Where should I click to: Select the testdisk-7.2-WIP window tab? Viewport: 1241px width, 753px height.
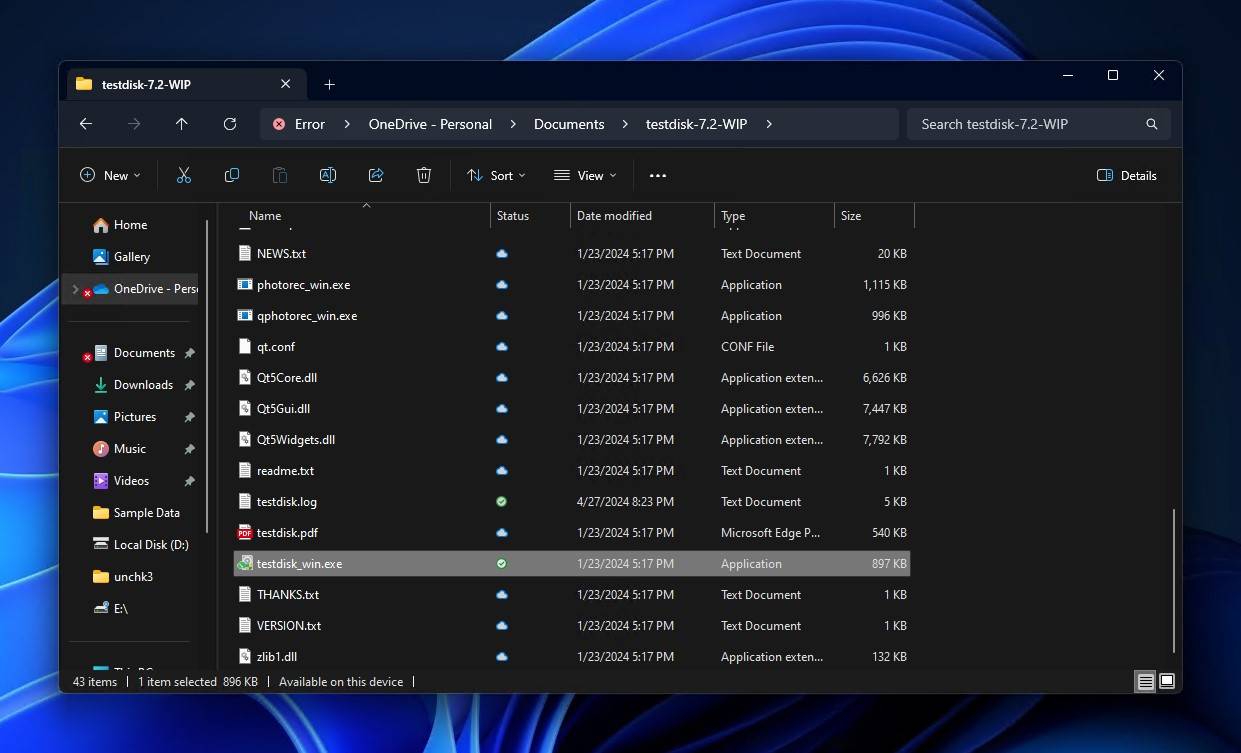click(x=185, y=85)
